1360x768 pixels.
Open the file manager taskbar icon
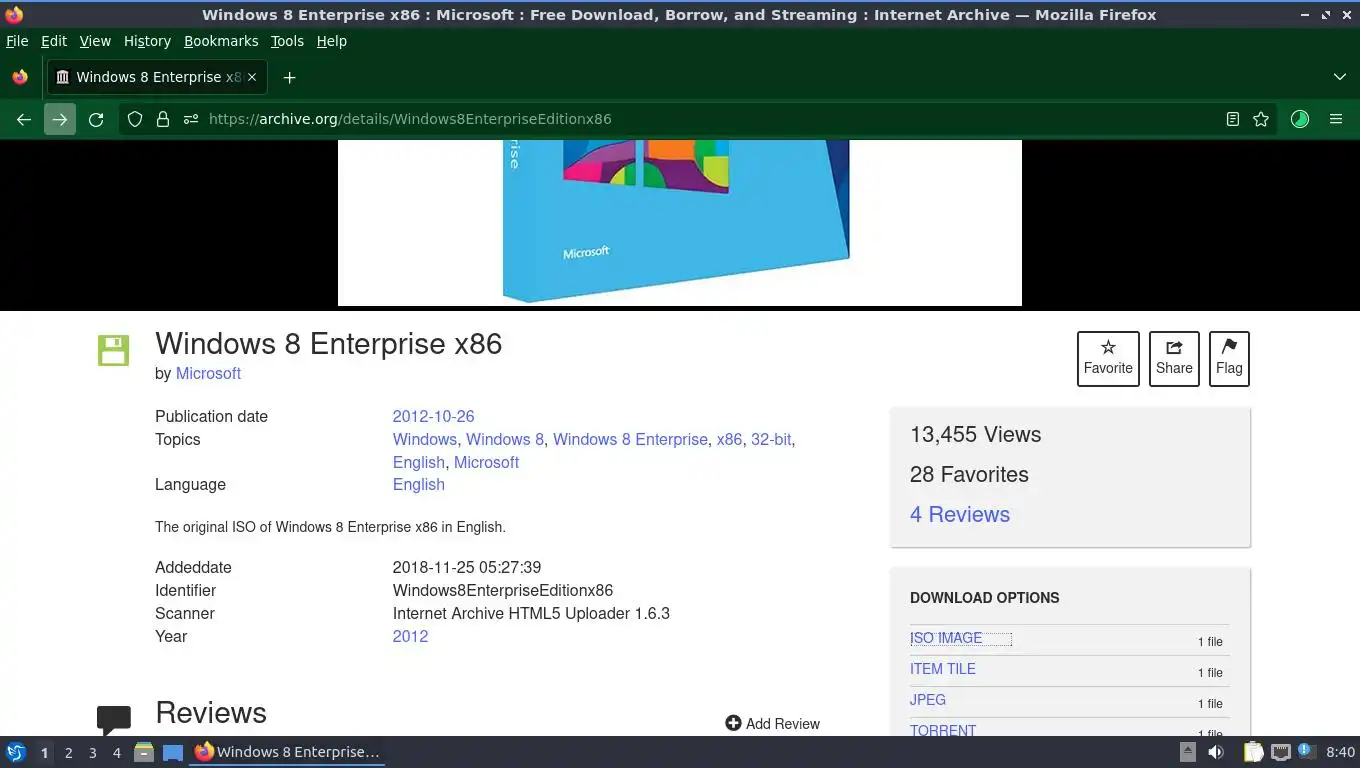[x=144, y=752]
